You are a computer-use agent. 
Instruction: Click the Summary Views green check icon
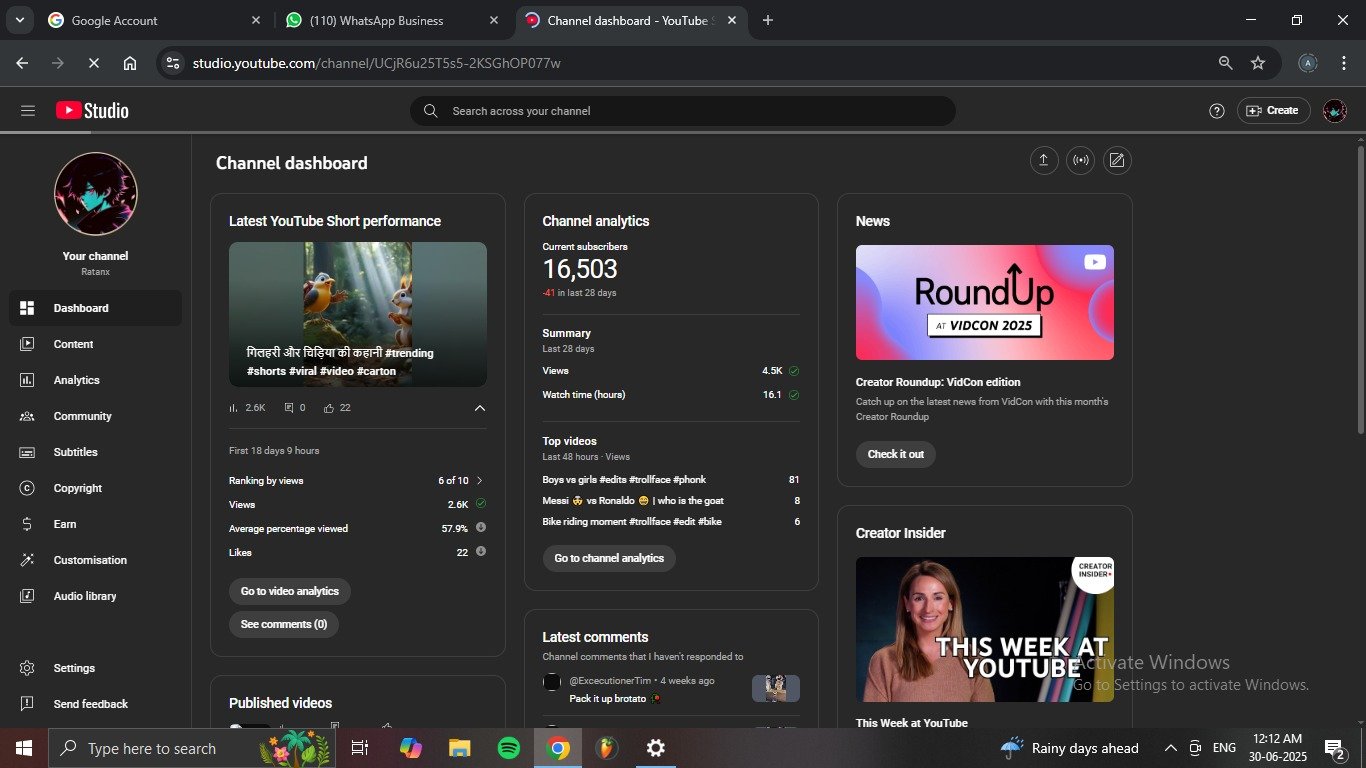[x=794, y=371]
